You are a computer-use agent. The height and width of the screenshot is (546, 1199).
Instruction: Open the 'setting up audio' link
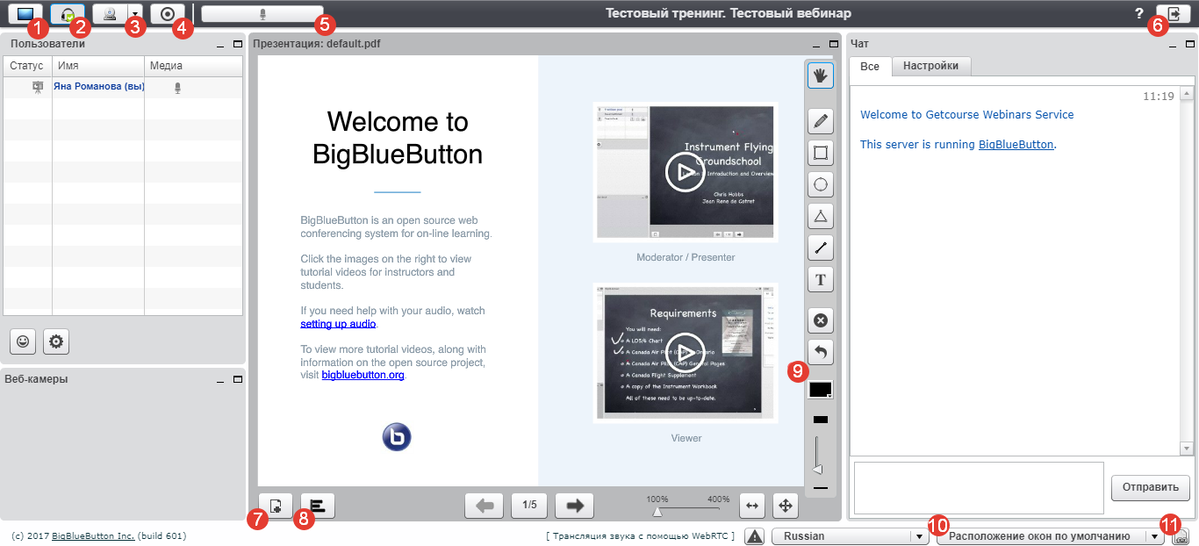coord(338,323)
